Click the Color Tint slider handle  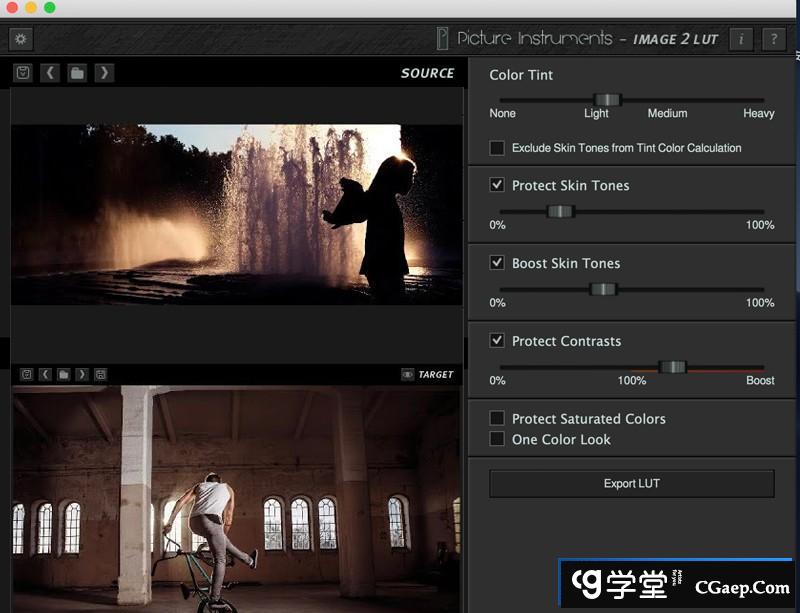[x=607, y=100]
